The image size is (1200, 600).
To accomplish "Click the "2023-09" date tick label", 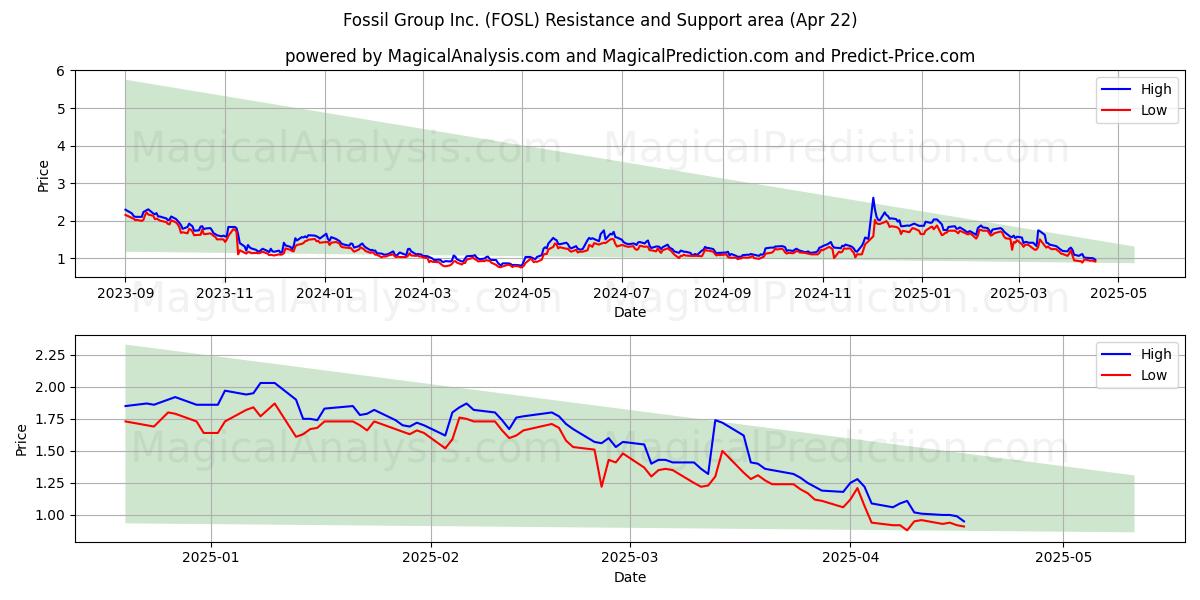I will [125, 293].
